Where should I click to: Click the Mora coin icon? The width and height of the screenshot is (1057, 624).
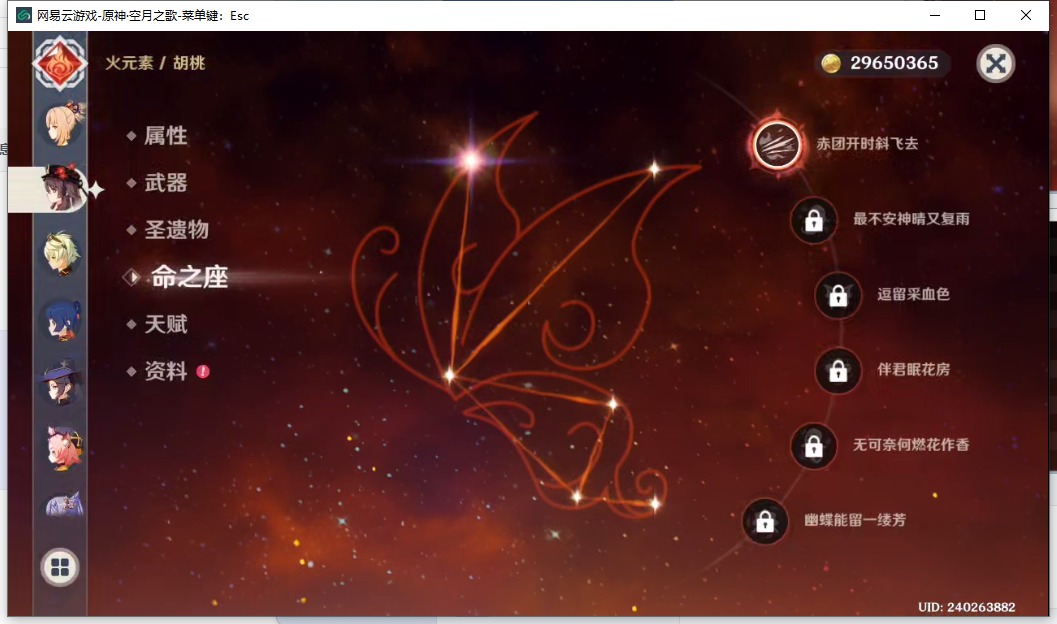coord(831,63)
